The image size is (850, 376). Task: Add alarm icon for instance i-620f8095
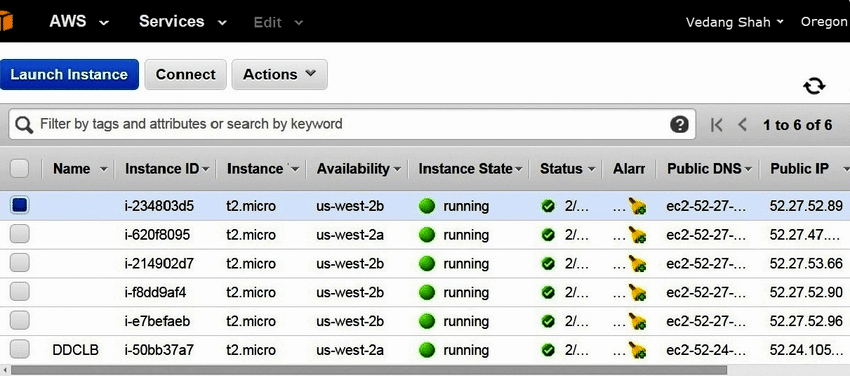pos(638,235)
